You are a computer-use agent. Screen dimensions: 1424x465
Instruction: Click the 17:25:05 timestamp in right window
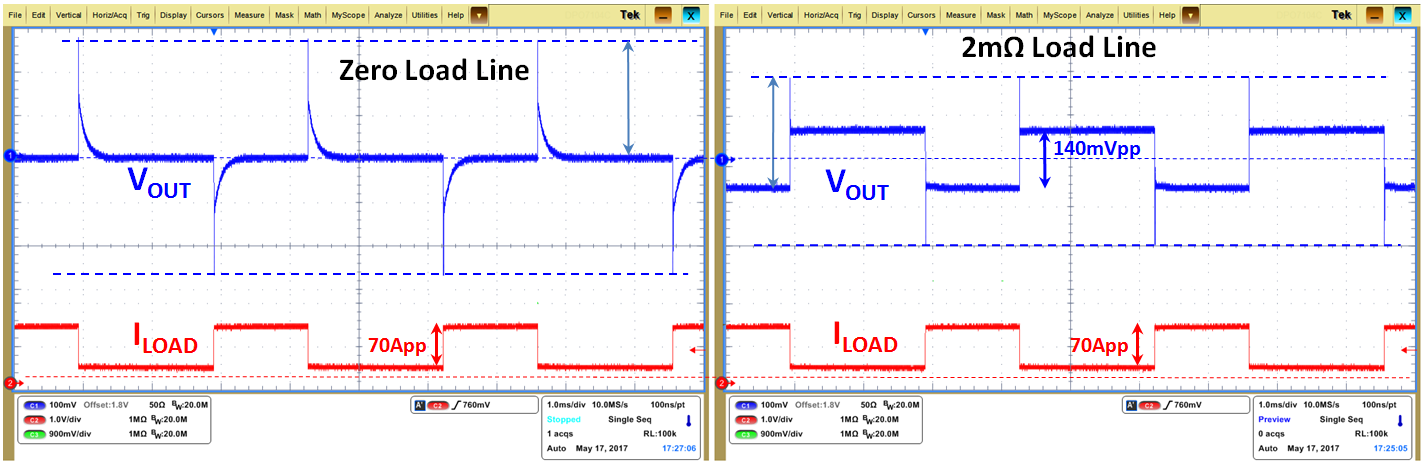[1393, 449]
